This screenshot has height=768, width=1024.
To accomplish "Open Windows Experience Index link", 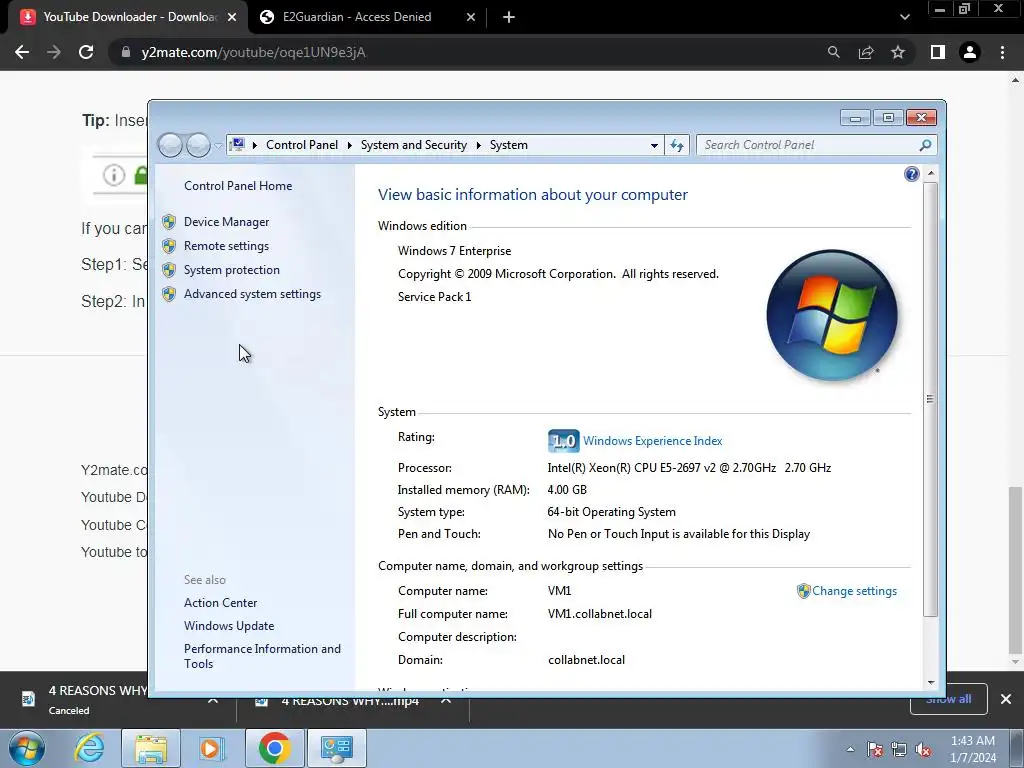I will [x=652, y=441].
